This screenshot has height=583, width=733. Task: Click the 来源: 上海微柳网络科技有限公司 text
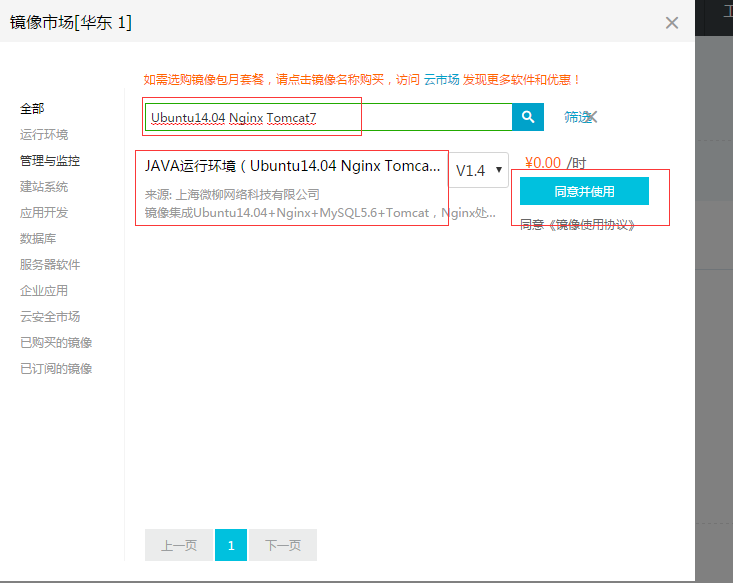(232, 194)
